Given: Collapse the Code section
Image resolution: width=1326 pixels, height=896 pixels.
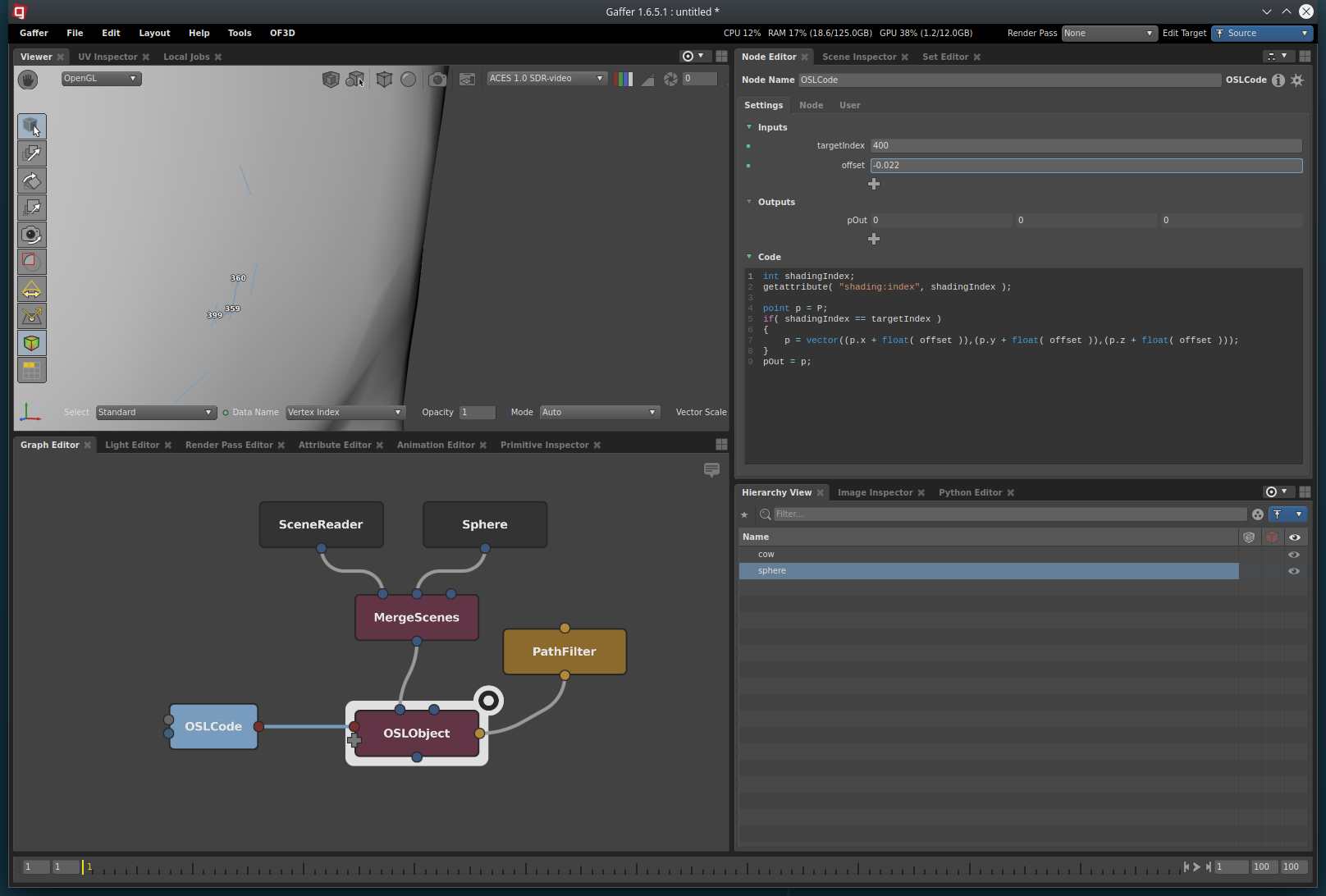Looking at the screenshot, I should coord(749,257).
